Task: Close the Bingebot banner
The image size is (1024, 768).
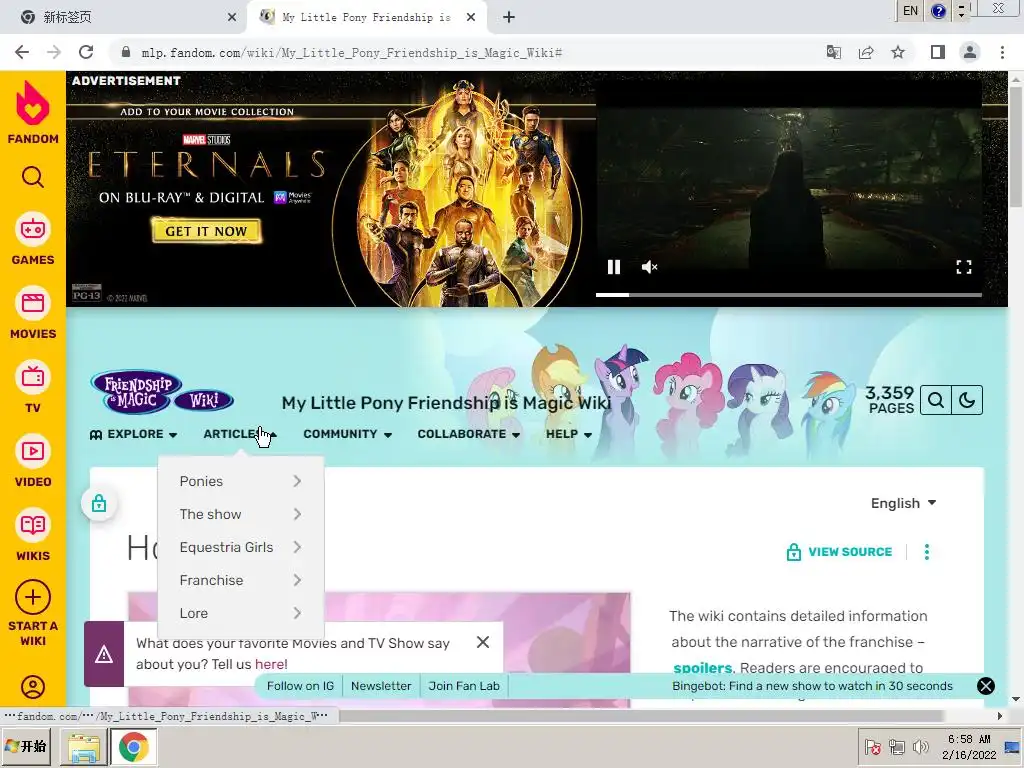Action: click(986, 686)
